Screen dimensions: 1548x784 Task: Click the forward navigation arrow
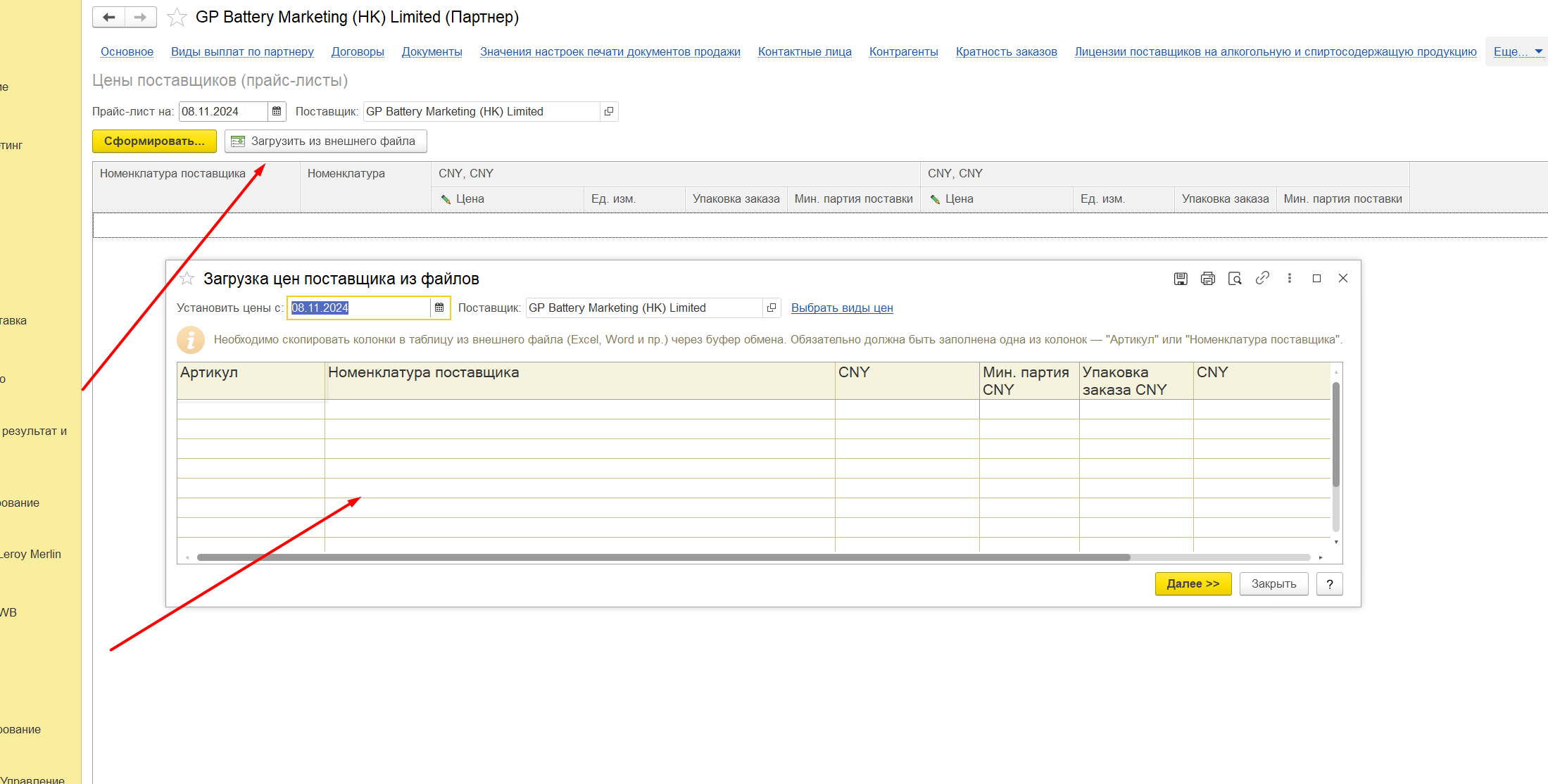(x=140, y=17)
